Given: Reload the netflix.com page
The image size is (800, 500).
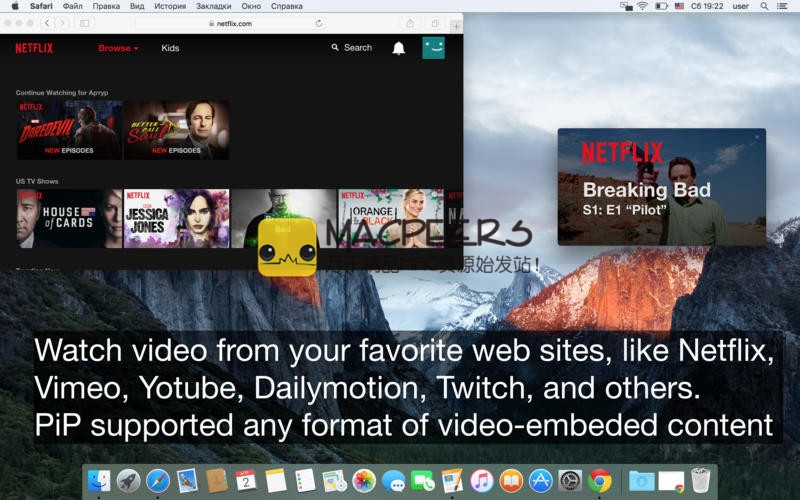Looking at the screenshot, I should click(x=319, y=23).
